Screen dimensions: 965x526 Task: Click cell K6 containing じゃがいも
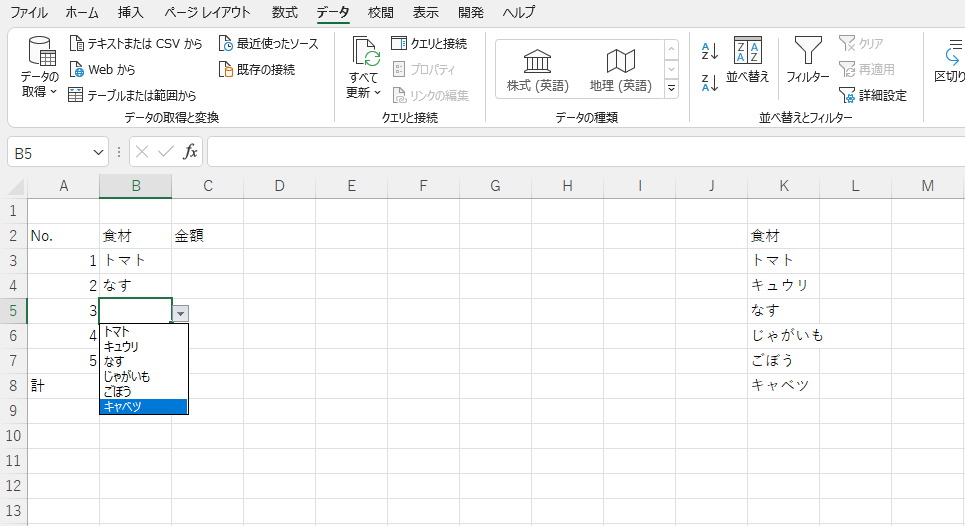coord(783,336)
